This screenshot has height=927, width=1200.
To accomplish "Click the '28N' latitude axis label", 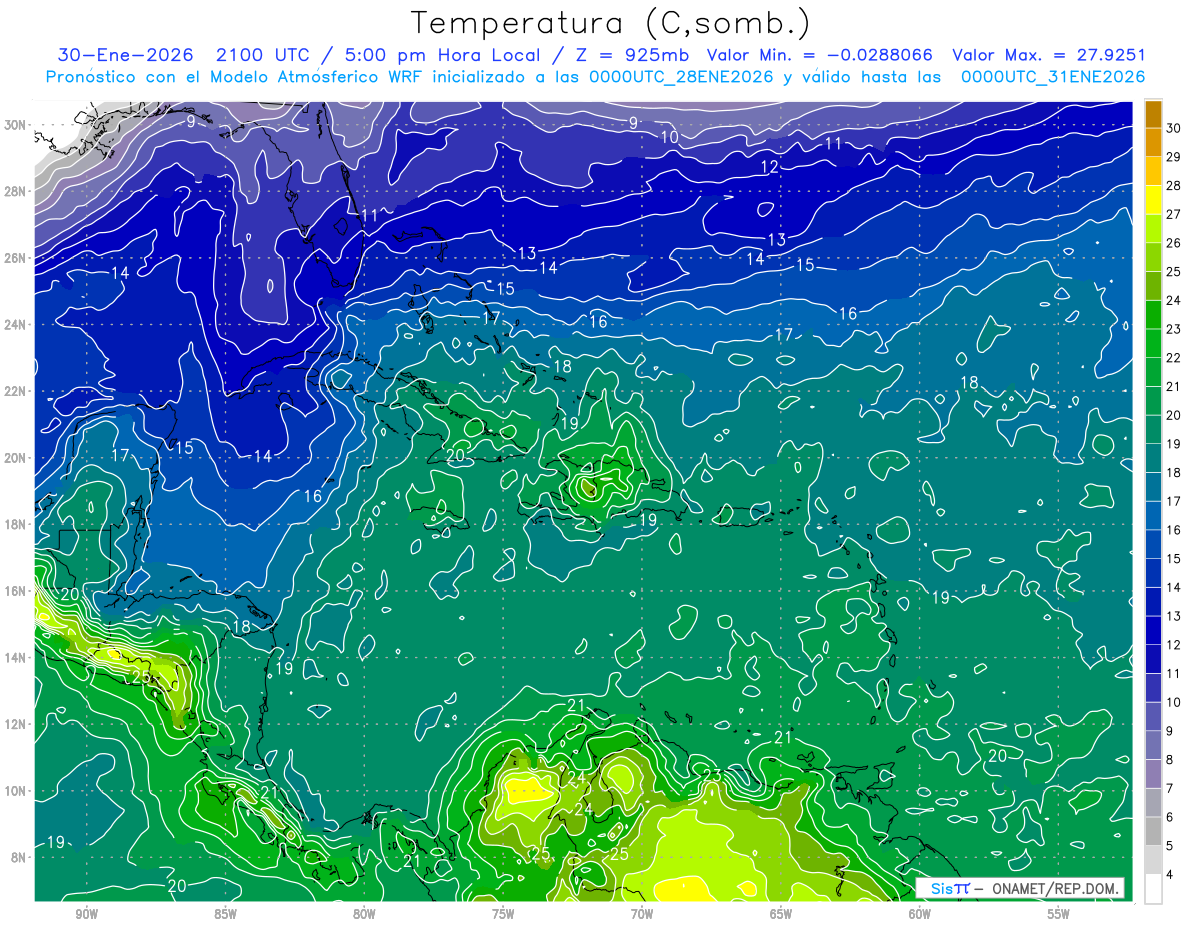I will [x=15, y=191].
